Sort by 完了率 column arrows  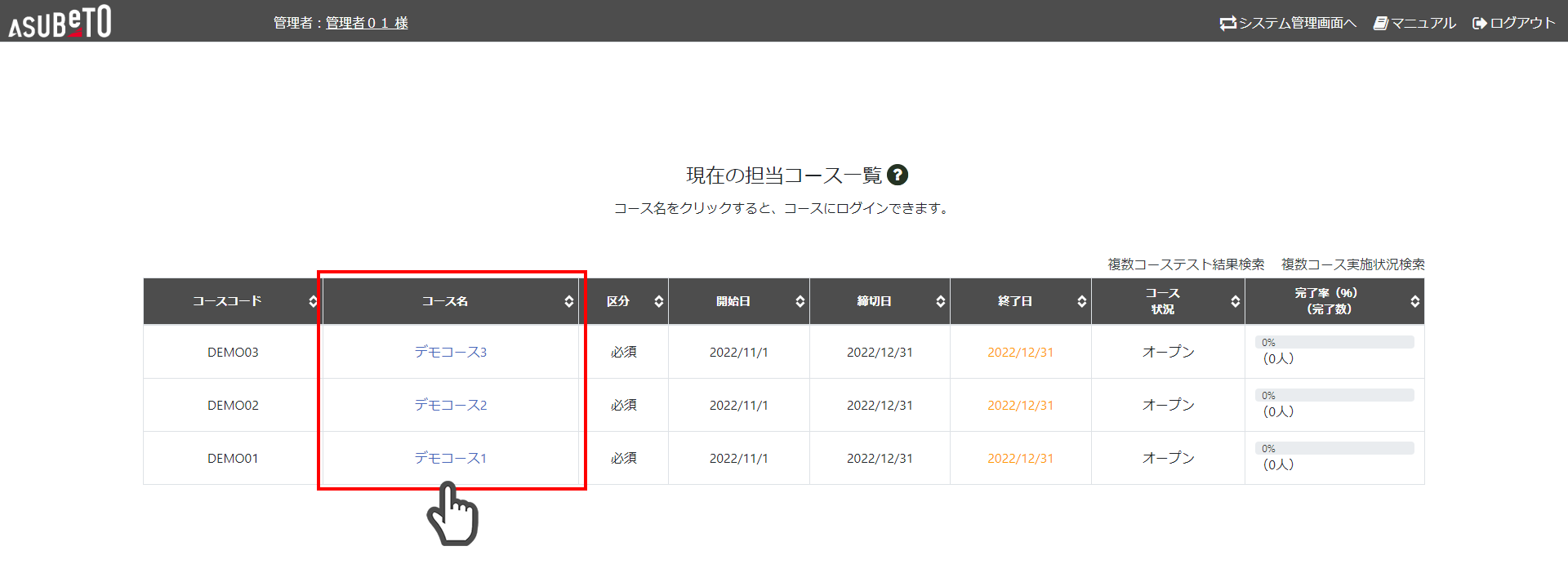(x=1414, y=302)
